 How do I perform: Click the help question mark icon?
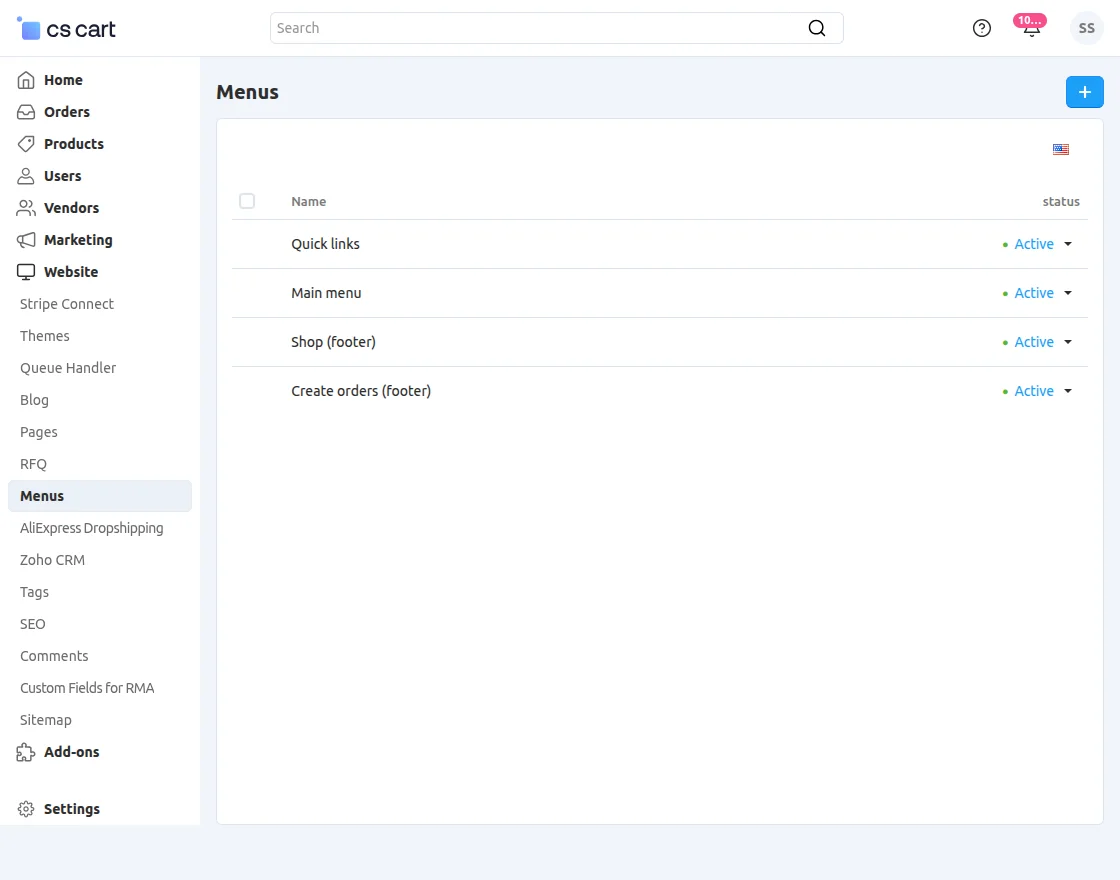[x=981, y=28]
